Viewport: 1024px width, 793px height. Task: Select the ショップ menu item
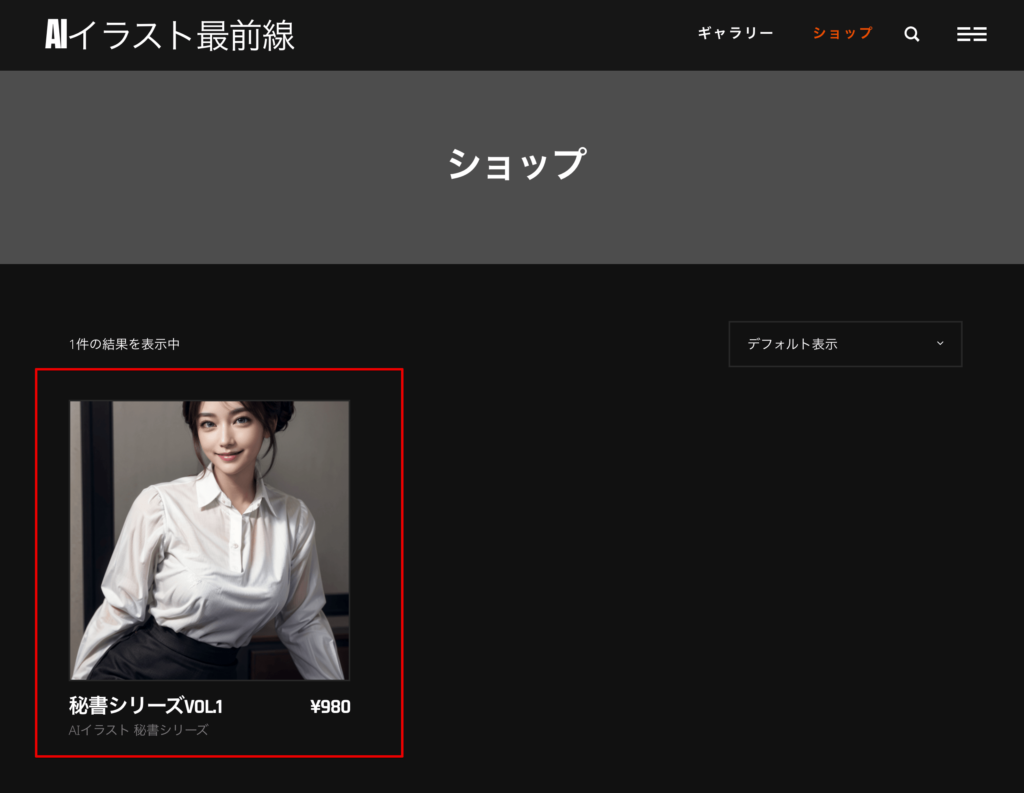point(842,33)
